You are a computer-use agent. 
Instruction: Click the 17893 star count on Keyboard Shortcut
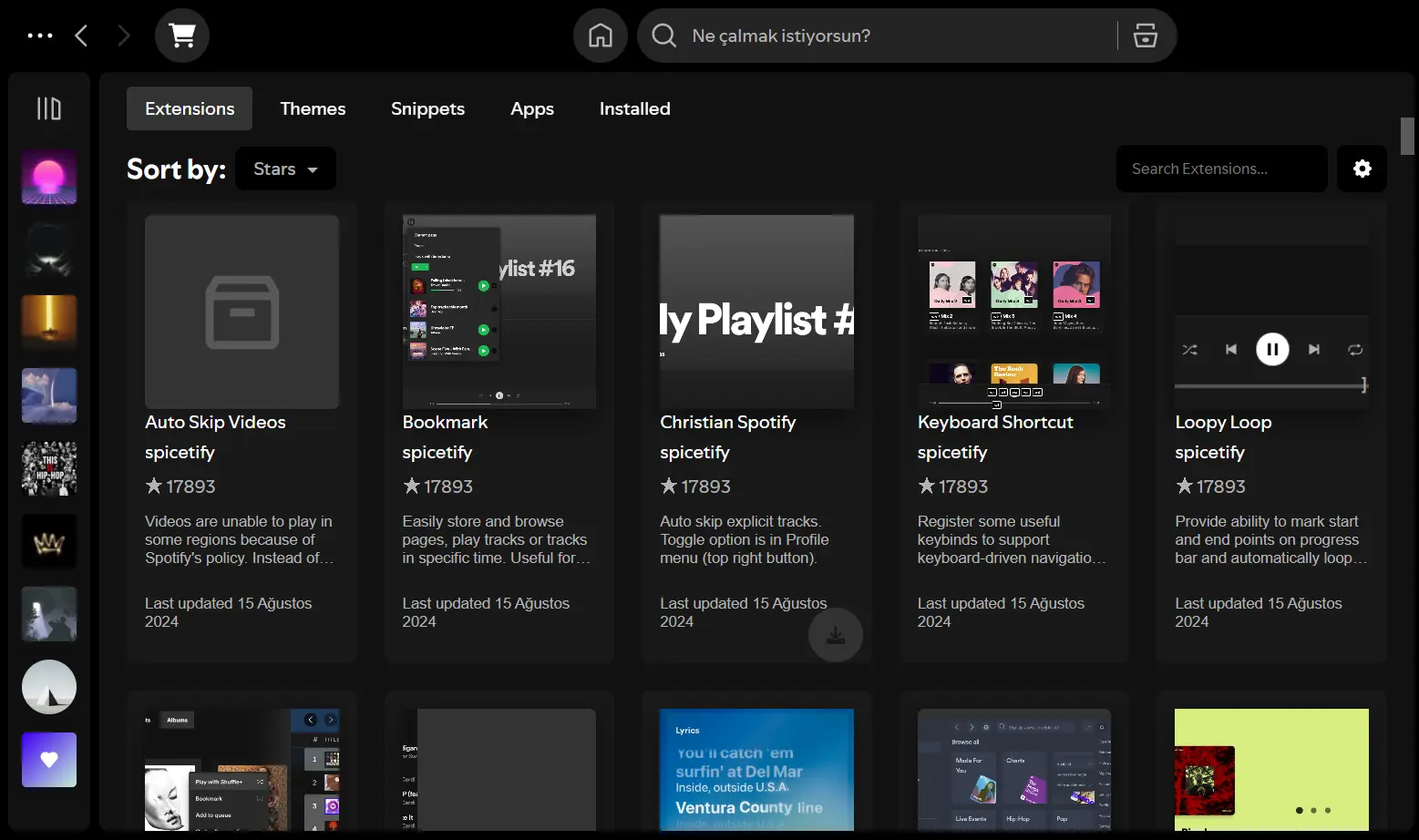coord(953,487)
